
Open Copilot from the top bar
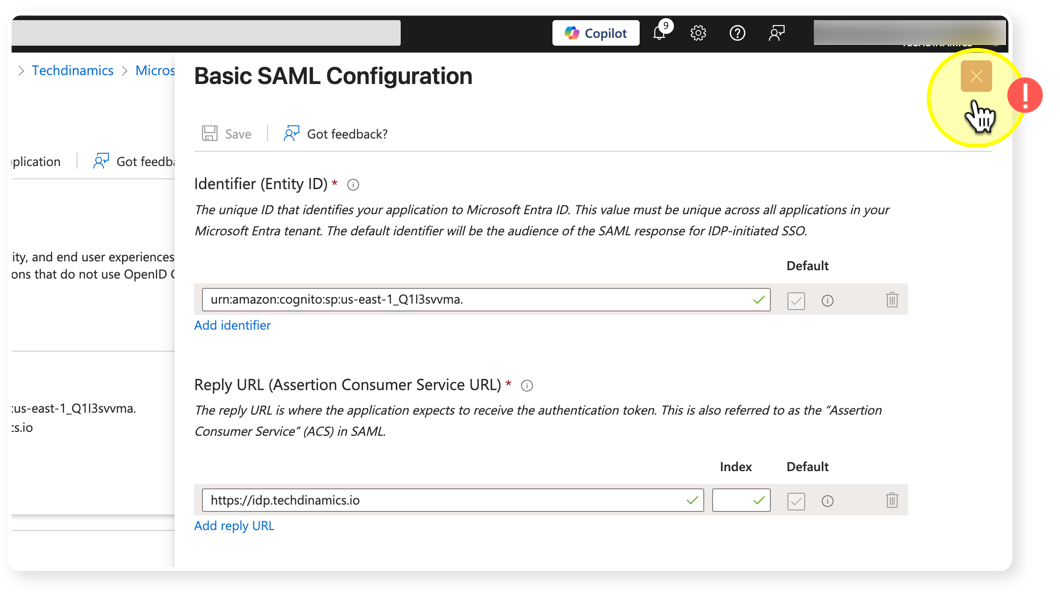coord(596,33)
